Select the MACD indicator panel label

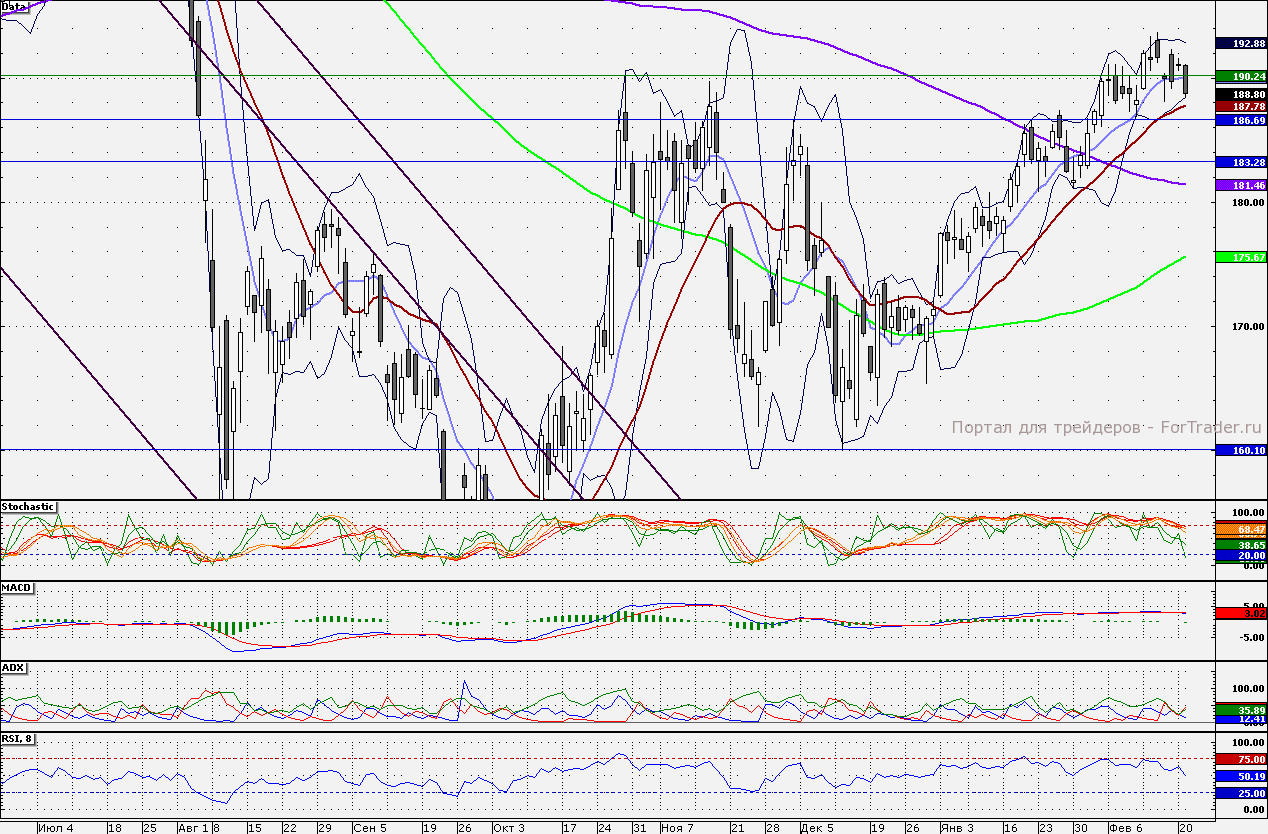[x=17, y=588]
